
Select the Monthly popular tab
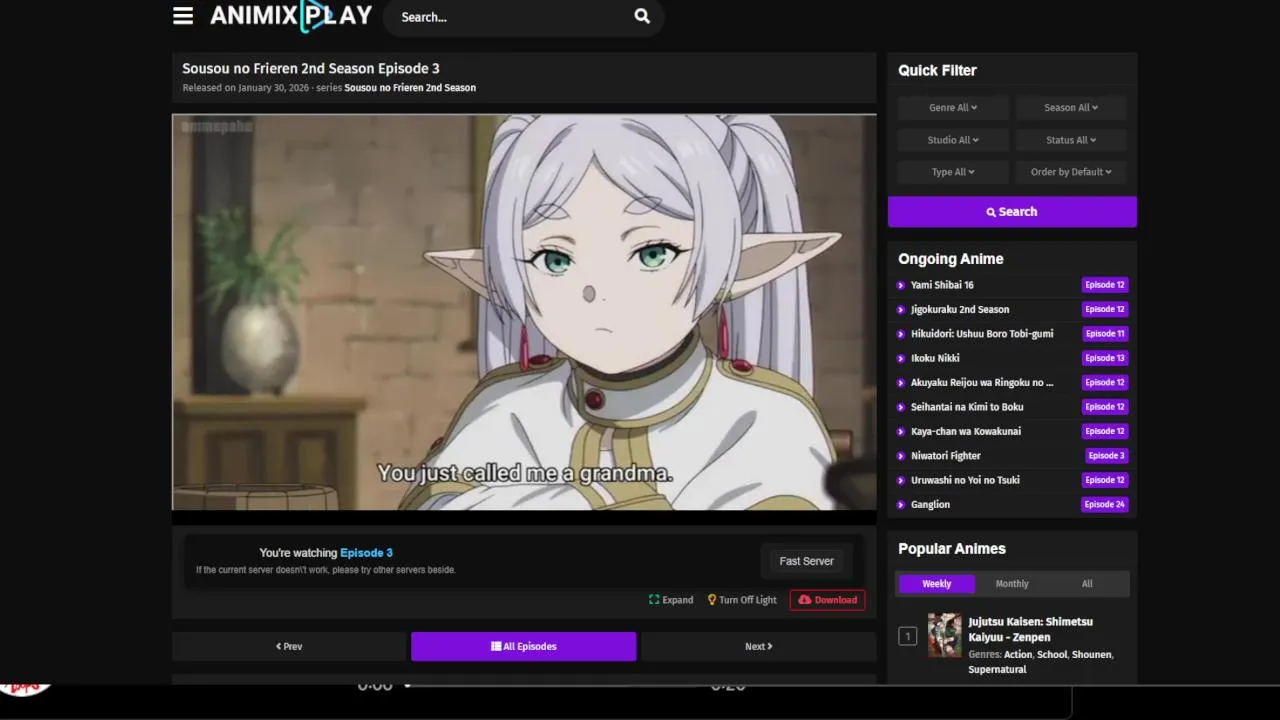pyautogui.click(x=1012, y=584)
